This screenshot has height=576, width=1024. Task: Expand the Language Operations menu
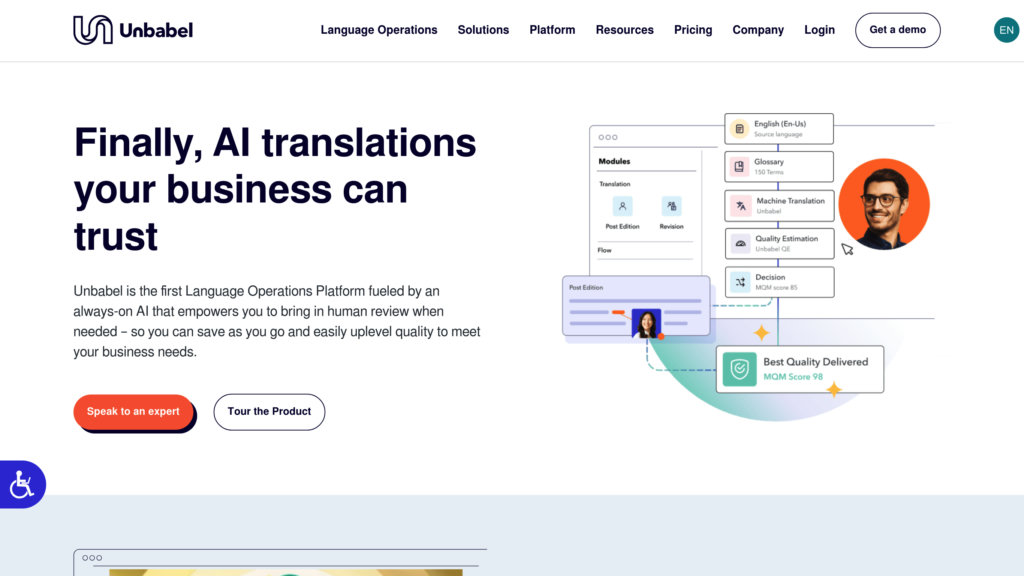[378, 30]
